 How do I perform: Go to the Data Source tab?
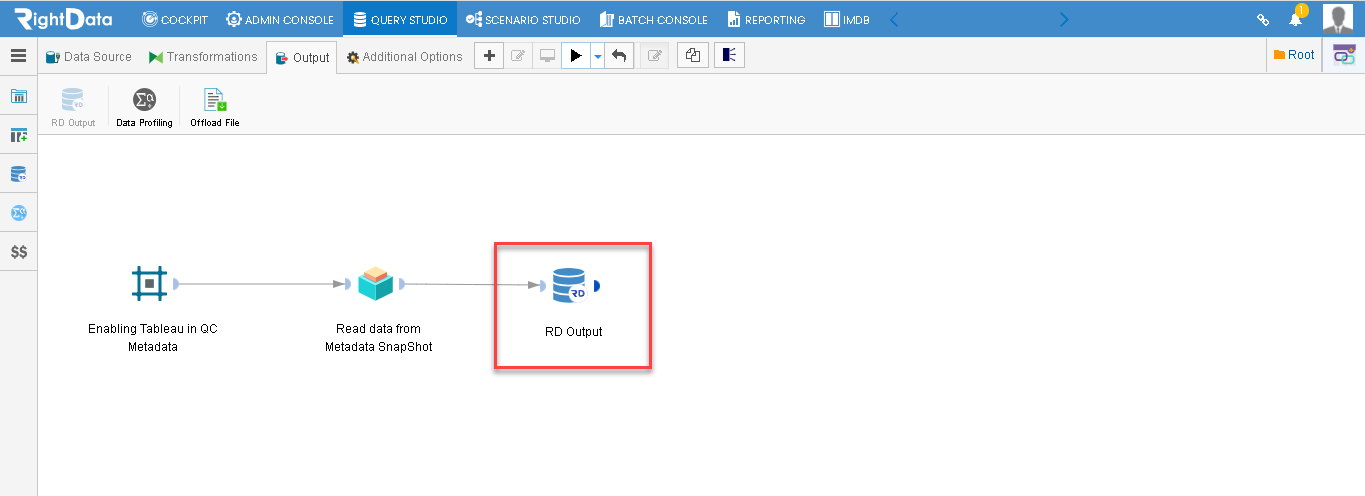(89, 57)
